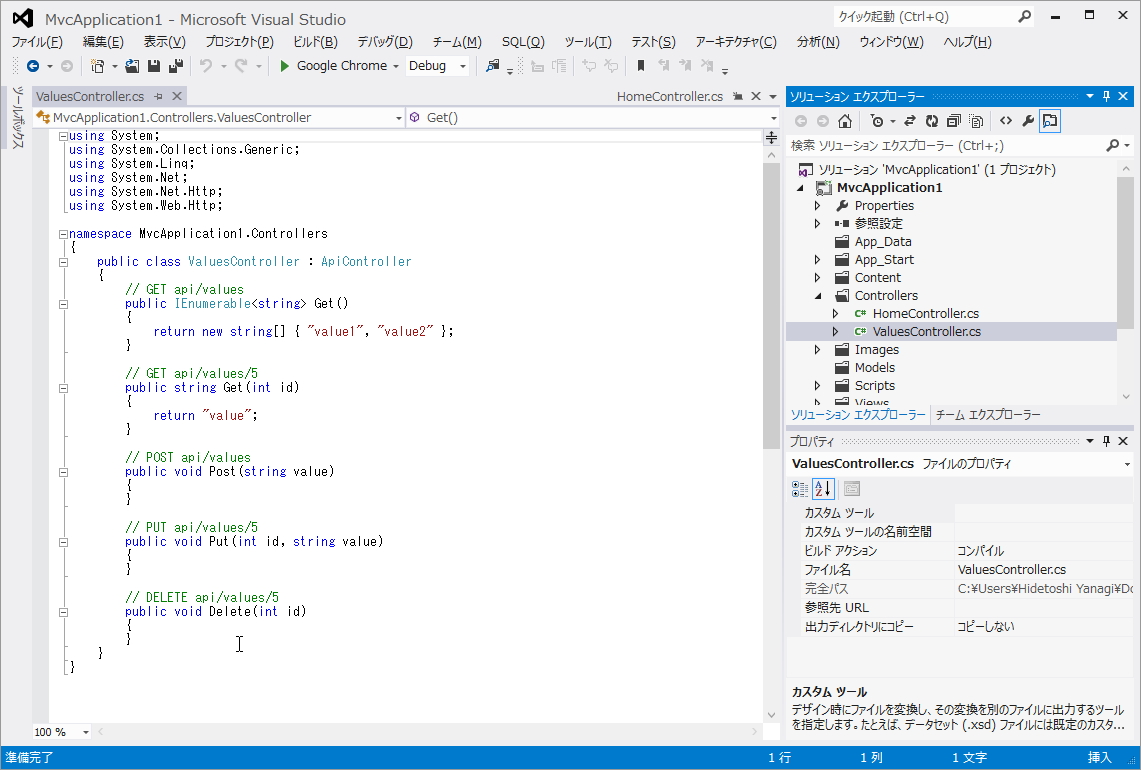The height and width of the screenshot is (770, 1141).
Task: Click the Navigate Backward arrow in the main toolbar
Action: [x=33, y=66]
